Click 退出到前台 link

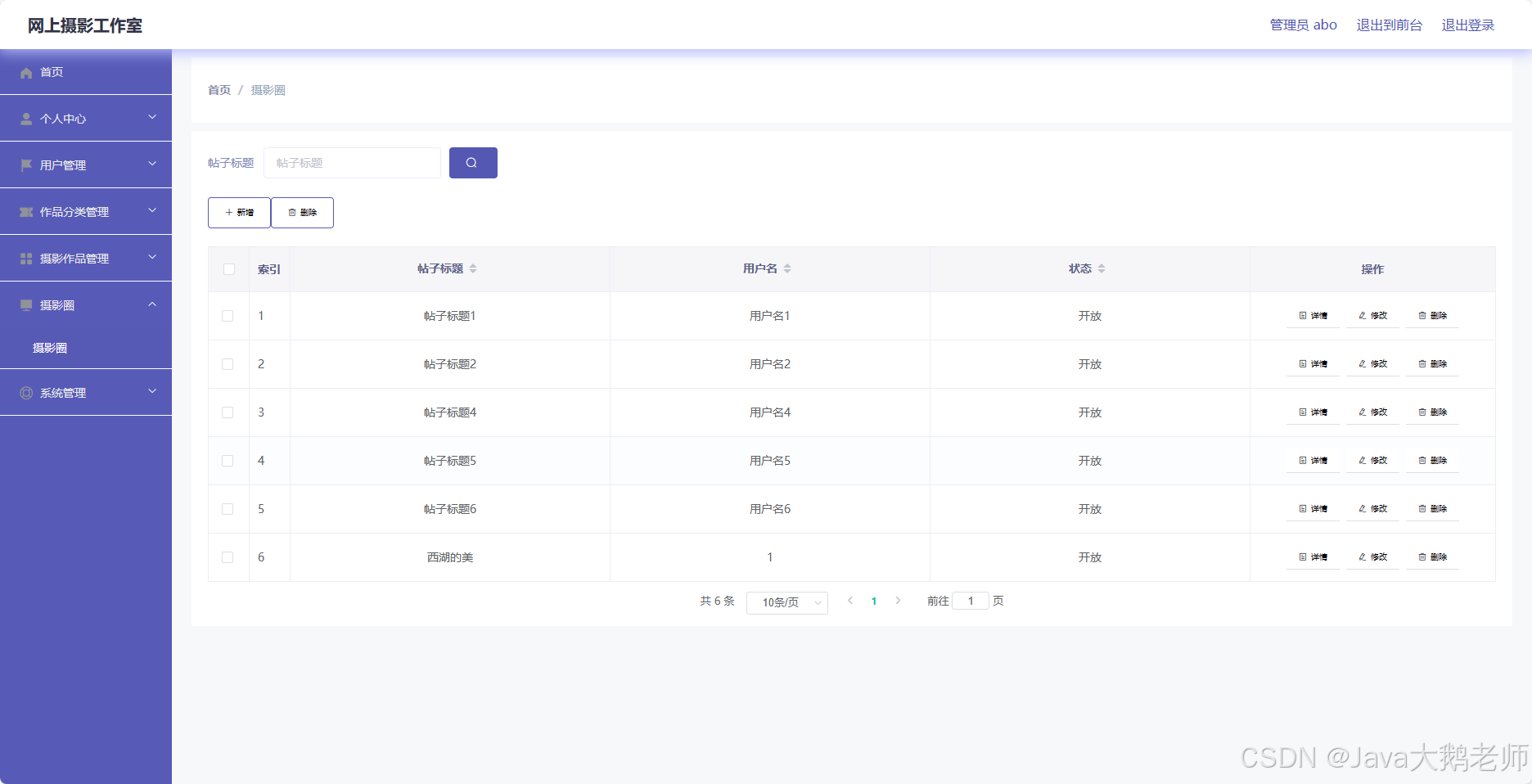[1389, 25]
